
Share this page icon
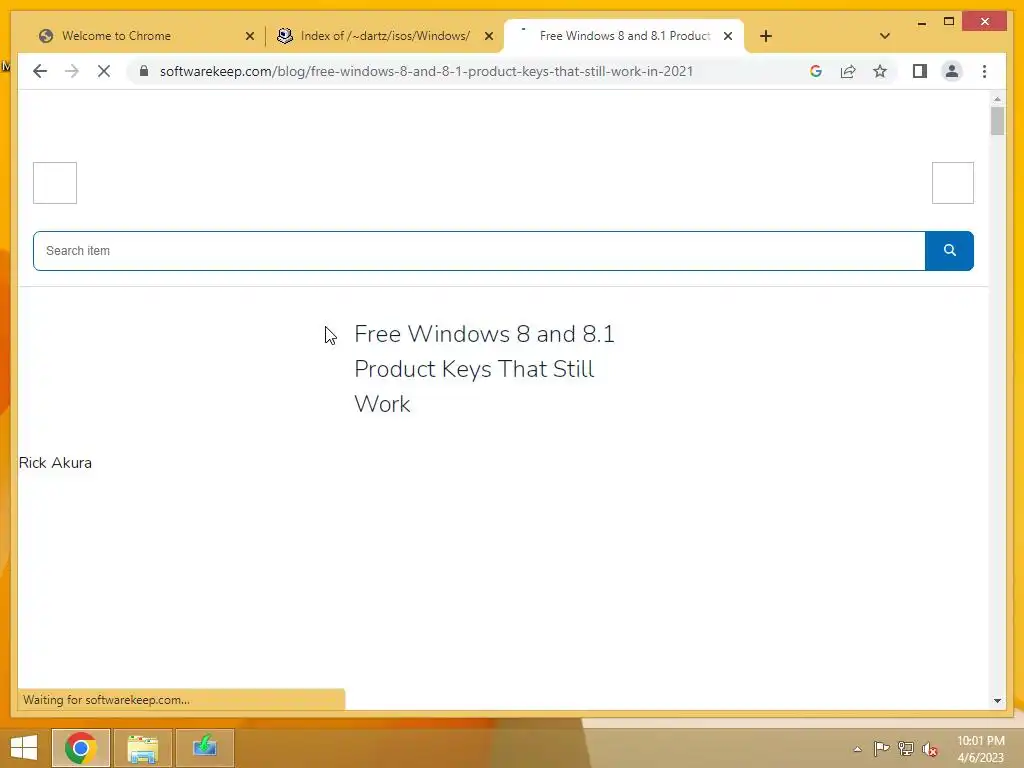point(848,71)
